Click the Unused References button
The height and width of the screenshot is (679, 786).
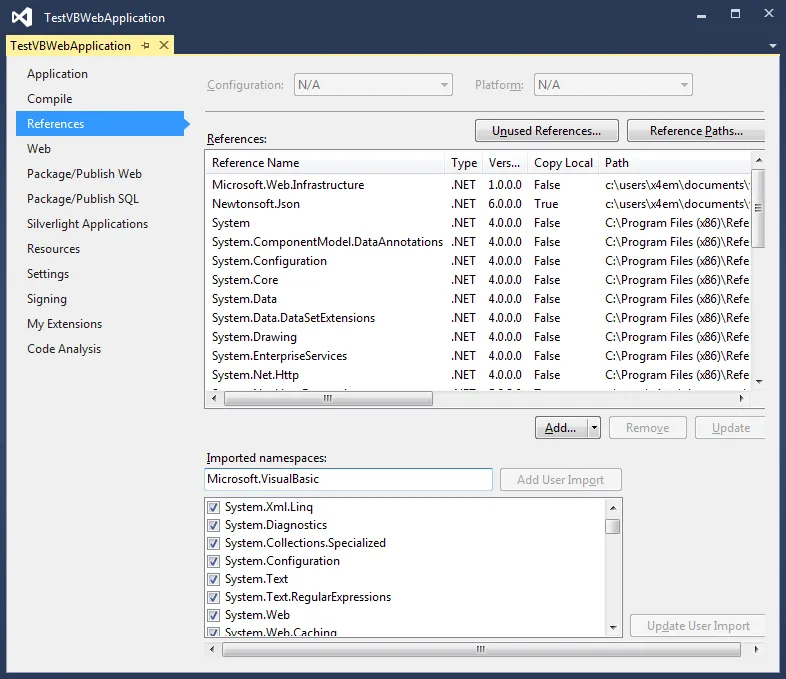point(546,131)
